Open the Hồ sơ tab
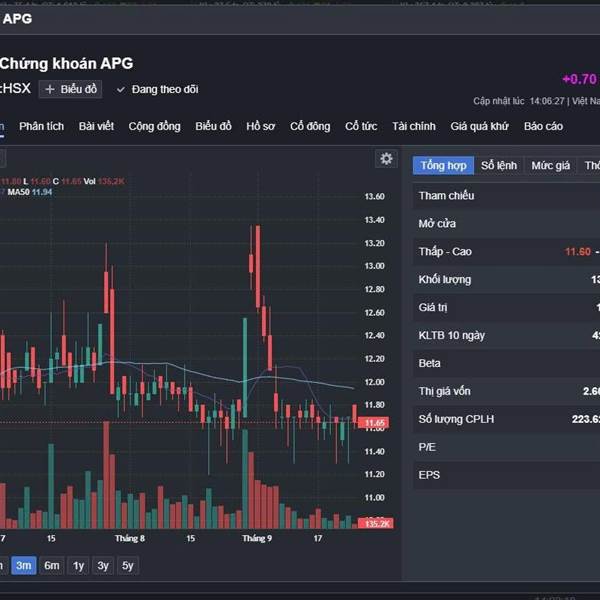 (x=261, y=126)
